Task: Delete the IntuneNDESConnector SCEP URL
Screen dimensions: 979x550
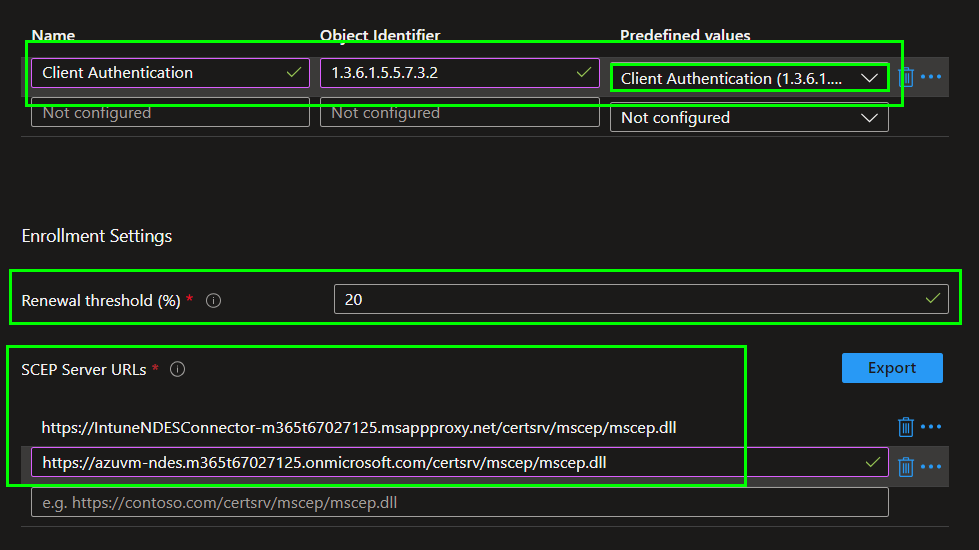Action: click(906, 427)
